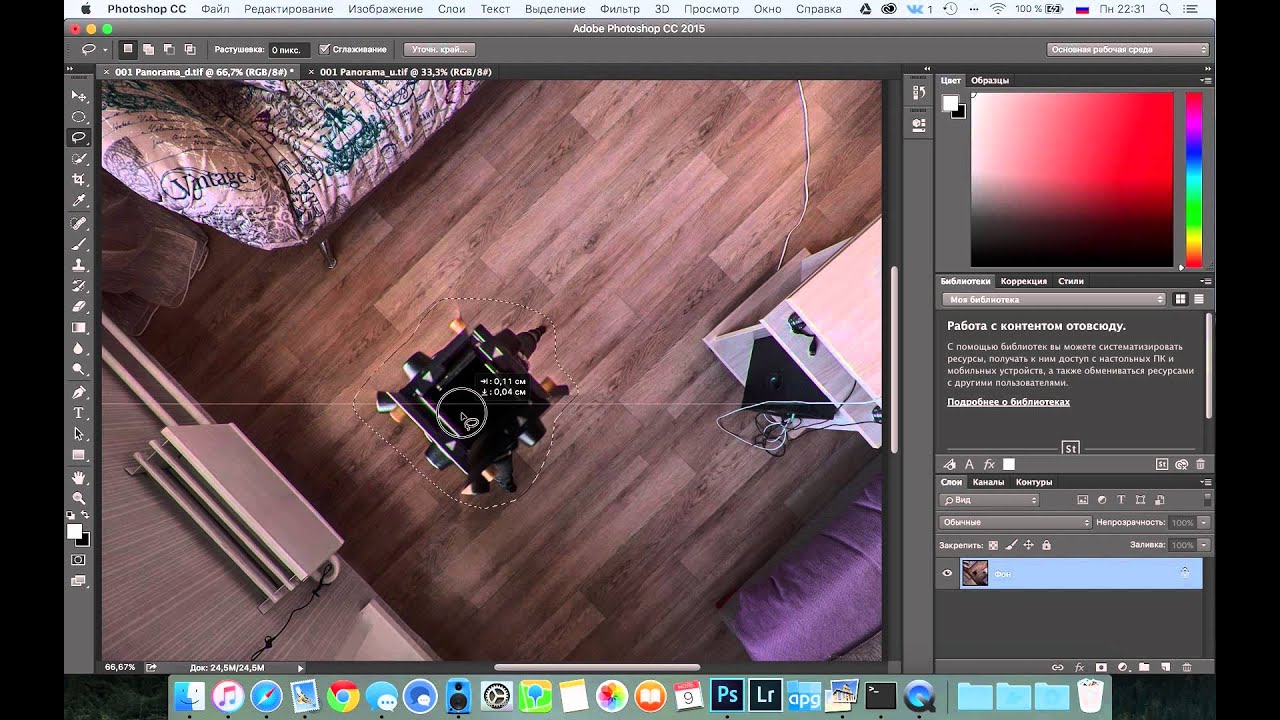Image resolution: width=1280 pixels, height=720 pixels.
Task: Select the Quick Selection tool
Action: [79, 159]
